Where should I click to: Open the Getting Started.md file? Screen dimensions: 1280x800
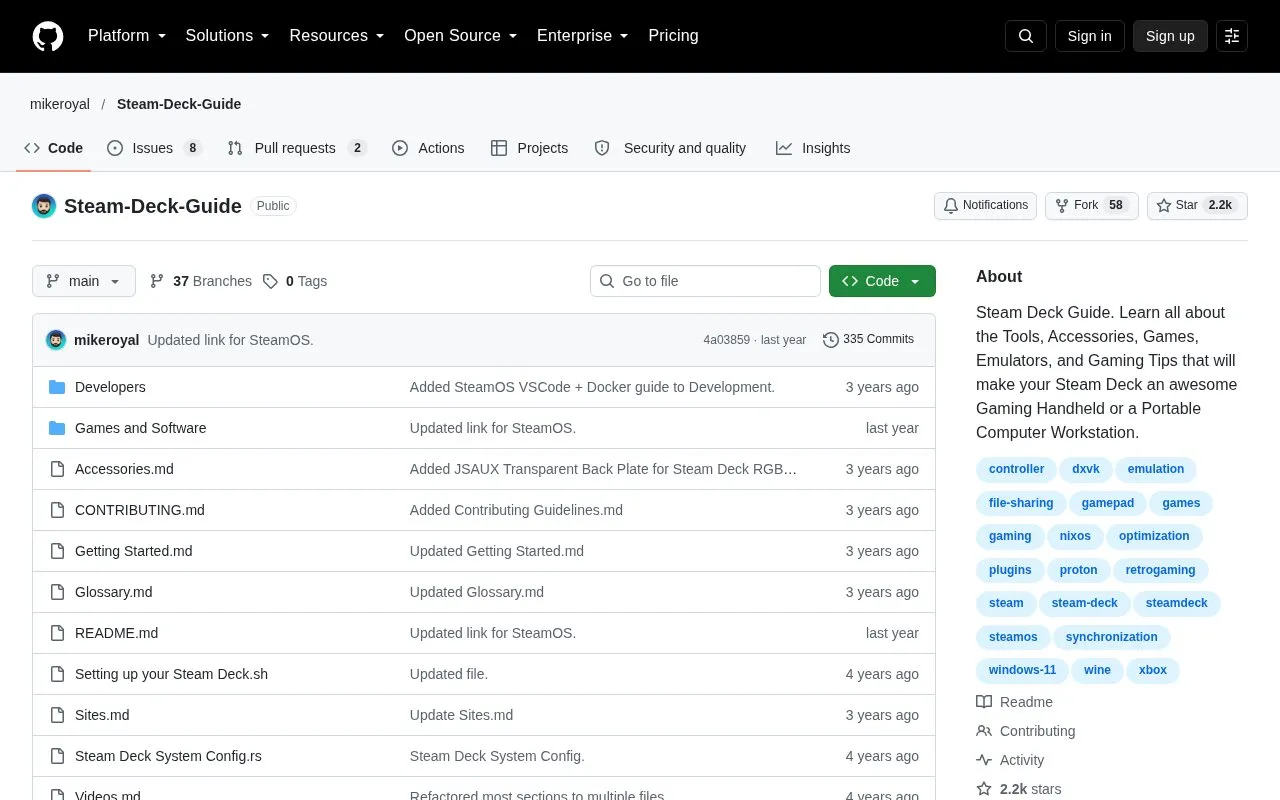point(134,551)
